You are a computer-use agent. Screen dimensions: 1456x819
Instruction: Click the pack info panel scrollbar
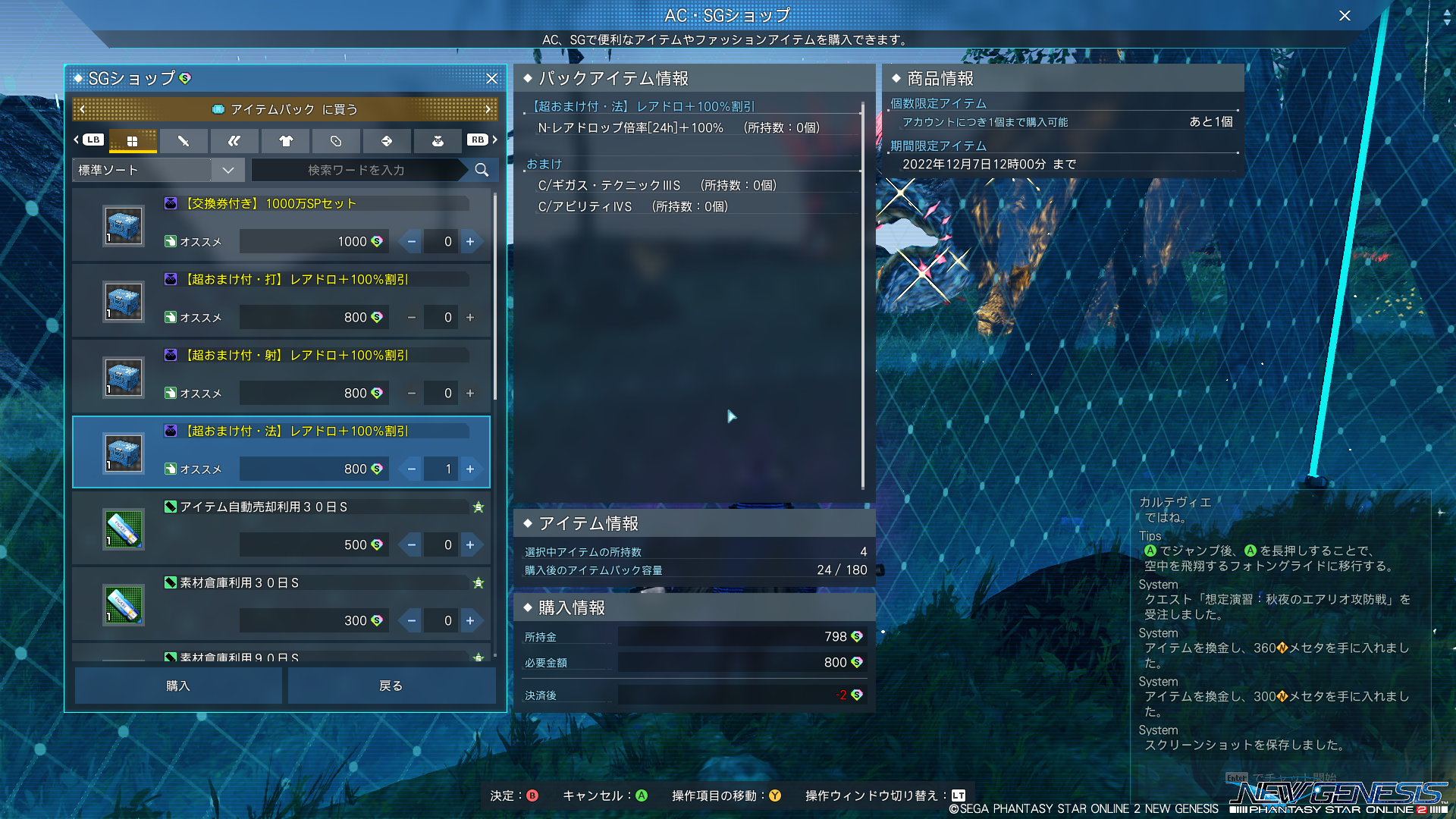point(862,296)
